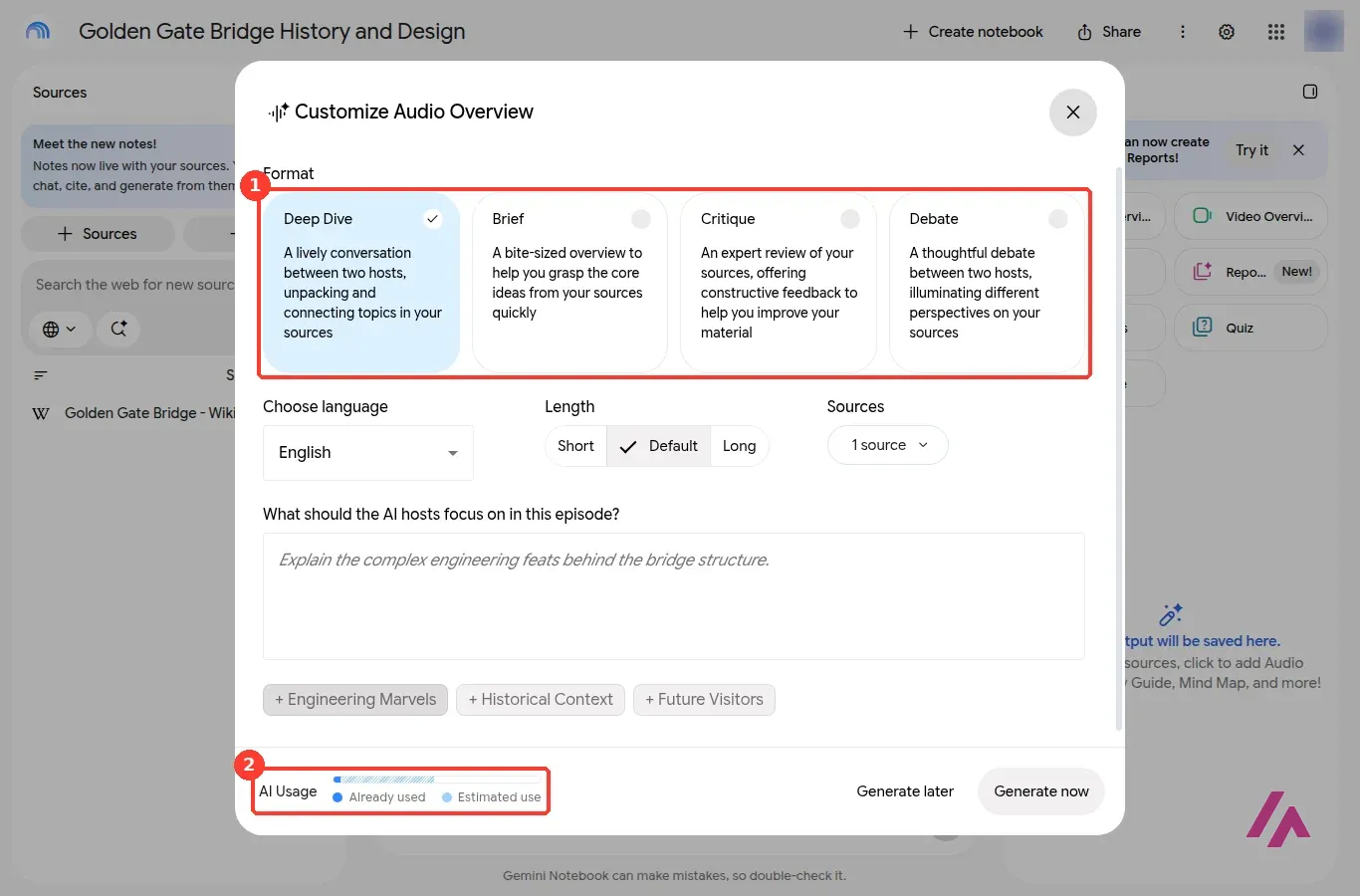Open the Reports tile marked New
This screenshot has width=1360, height=896.
(x=1251, y=272)
